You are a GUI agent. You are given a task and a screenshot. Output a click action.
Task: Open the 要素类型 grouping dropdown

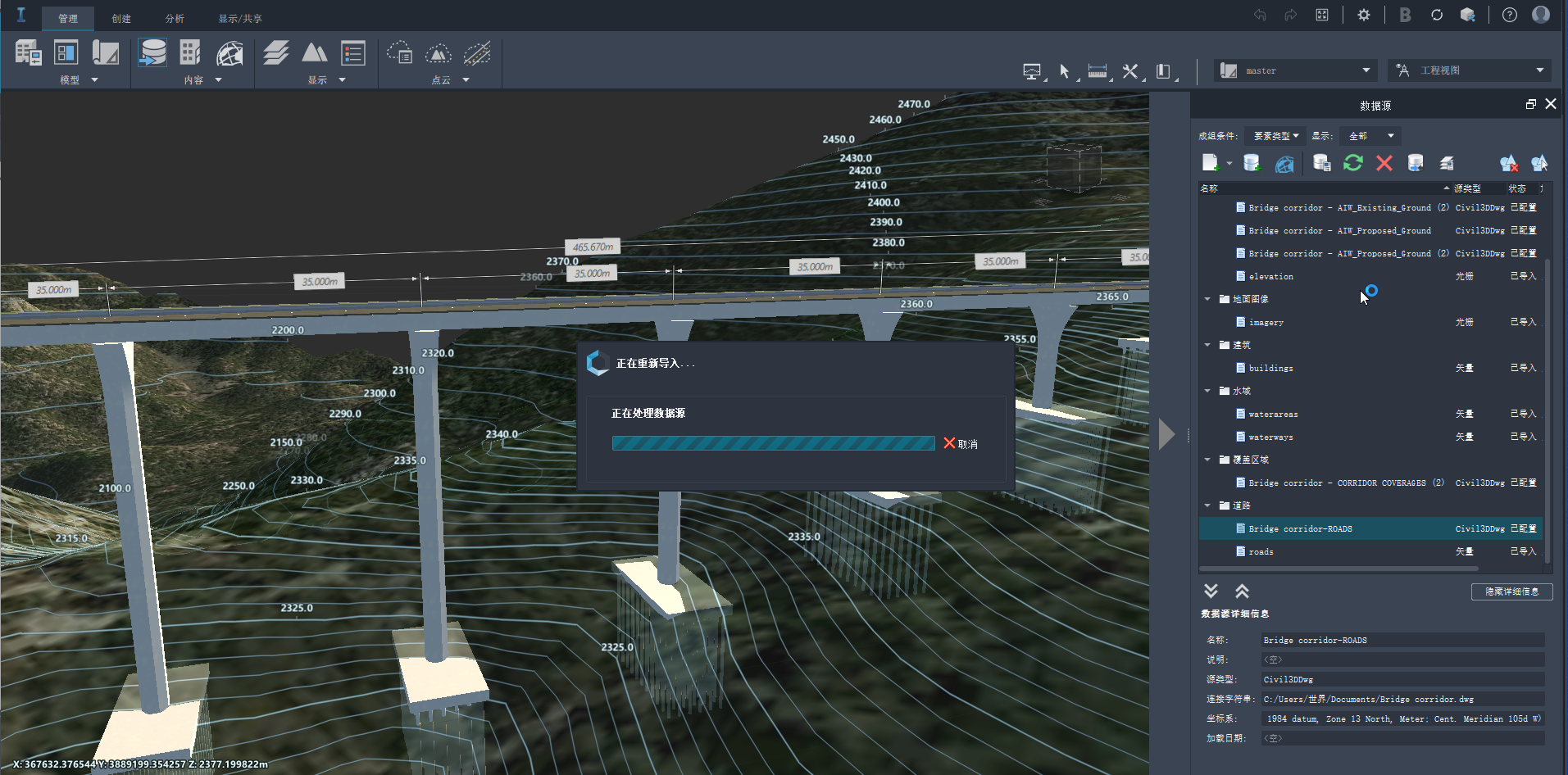pyautogui.click(x=1275, y=136)
